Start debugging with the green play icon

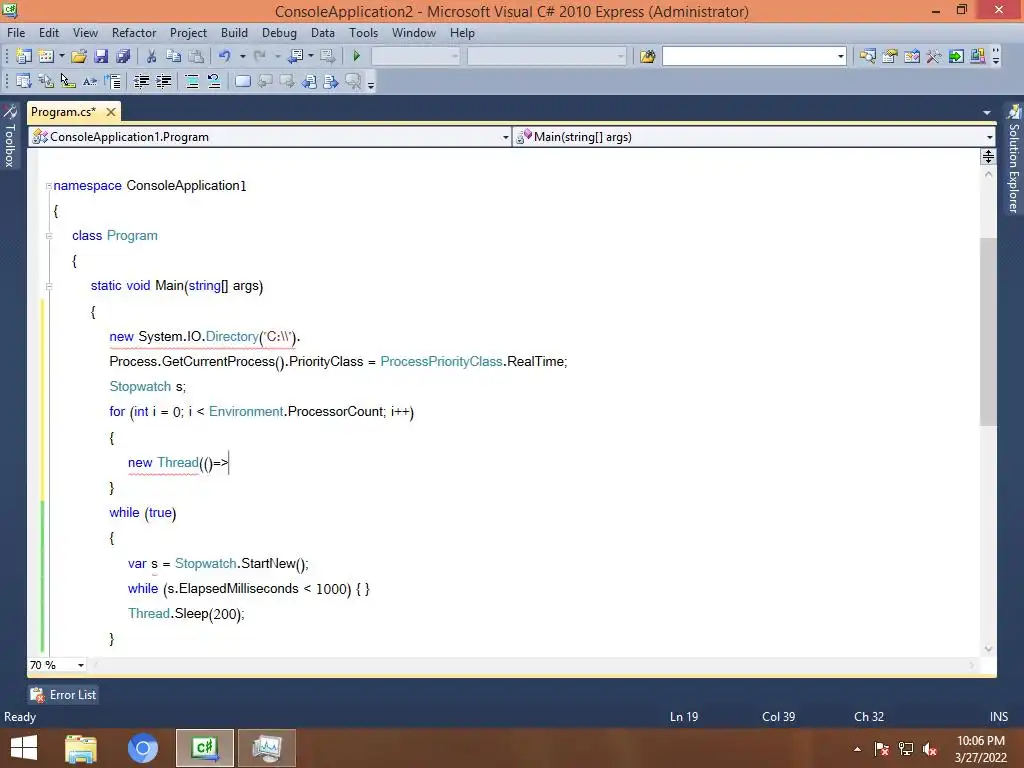click(x=357, y=56)
